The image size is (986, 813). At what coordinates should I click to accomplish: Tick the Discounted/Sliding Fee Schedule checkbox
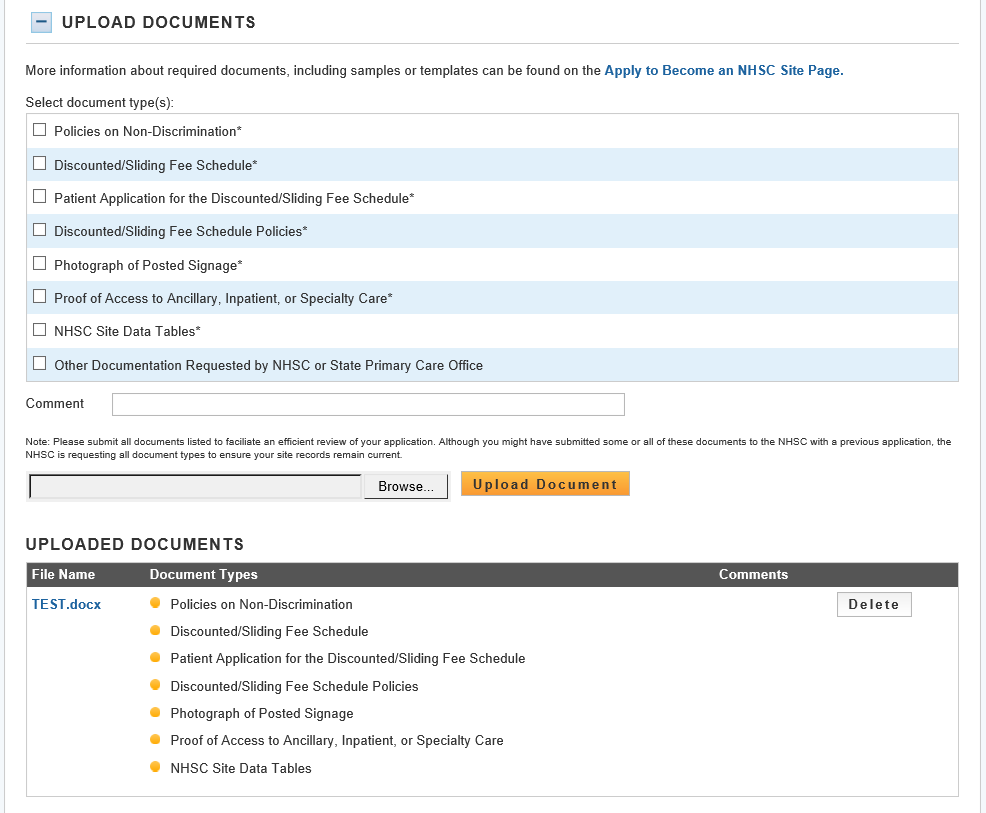click(40, 163)
